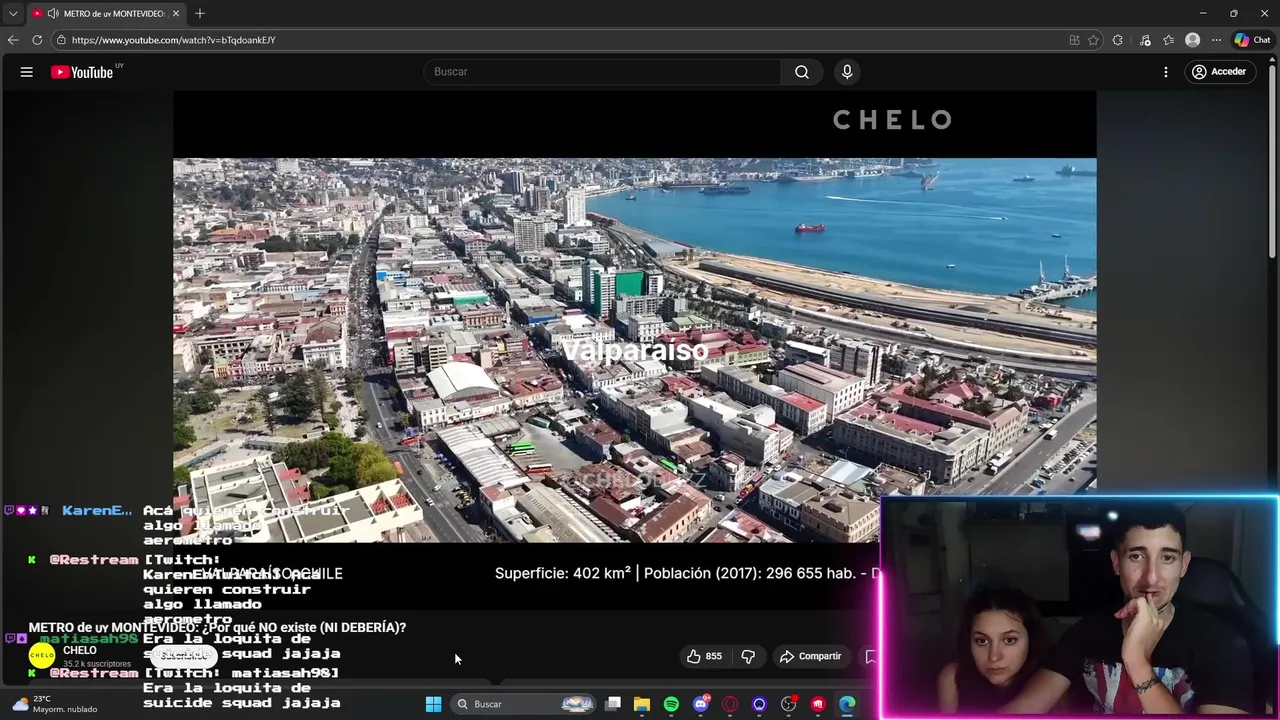Click the URL address bar
This screenshot has height=720, width=1280.
(560, 40)
